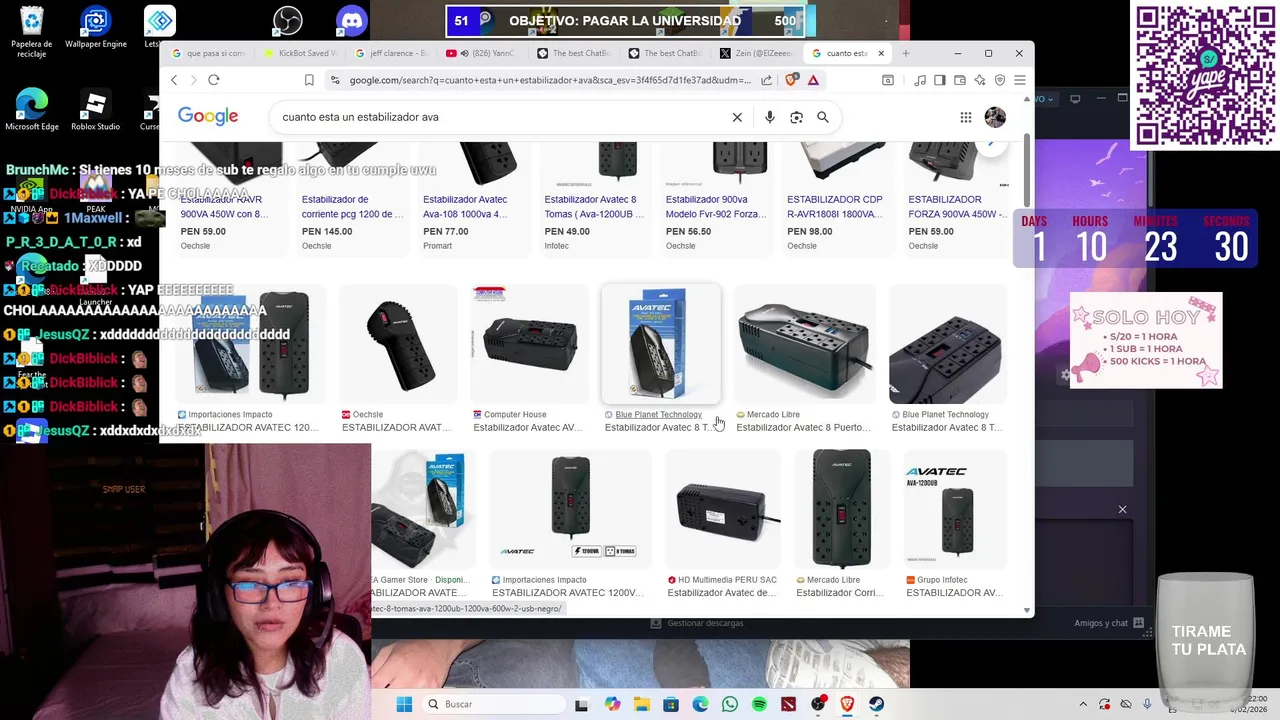Open Spotify from the taskbar

pos(759,704)
